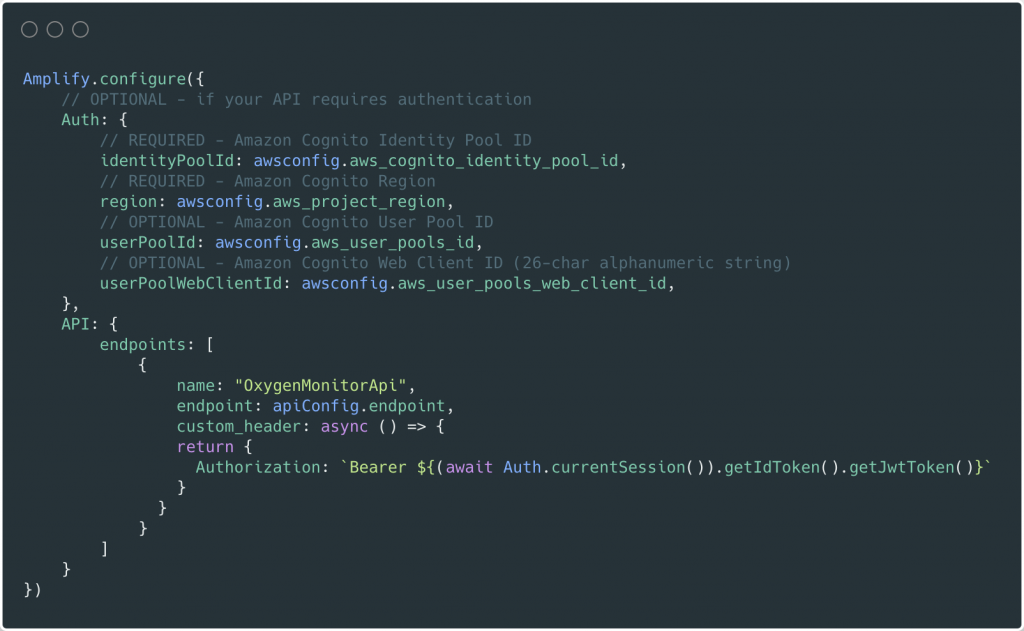Click the userPoolWebClientId property name
The image size is (1024, 631).
[191, 283]
